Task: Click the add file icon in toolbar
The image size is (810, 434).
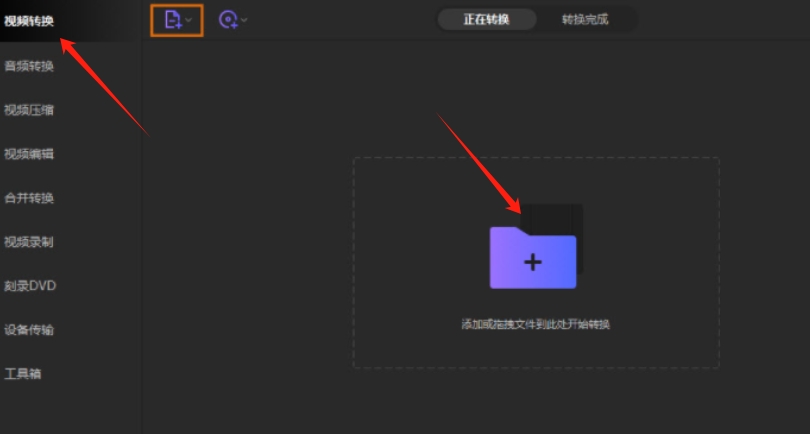Action: click(173, 20)
